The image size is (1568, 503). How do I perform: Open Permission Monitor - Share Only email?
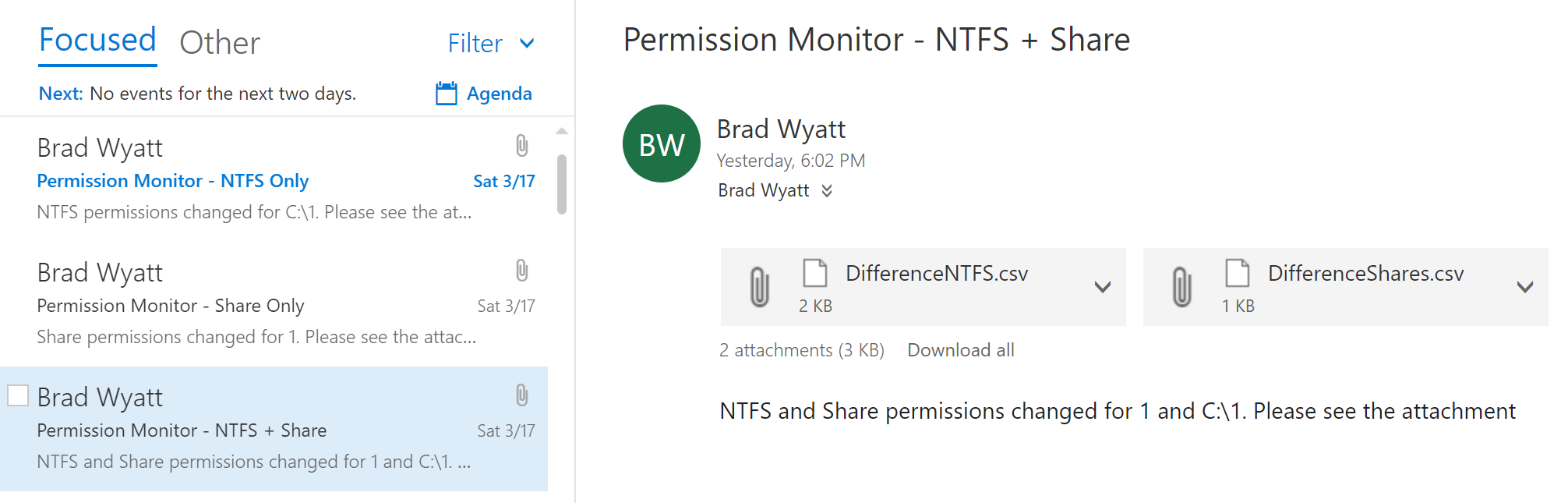[274, 304]
